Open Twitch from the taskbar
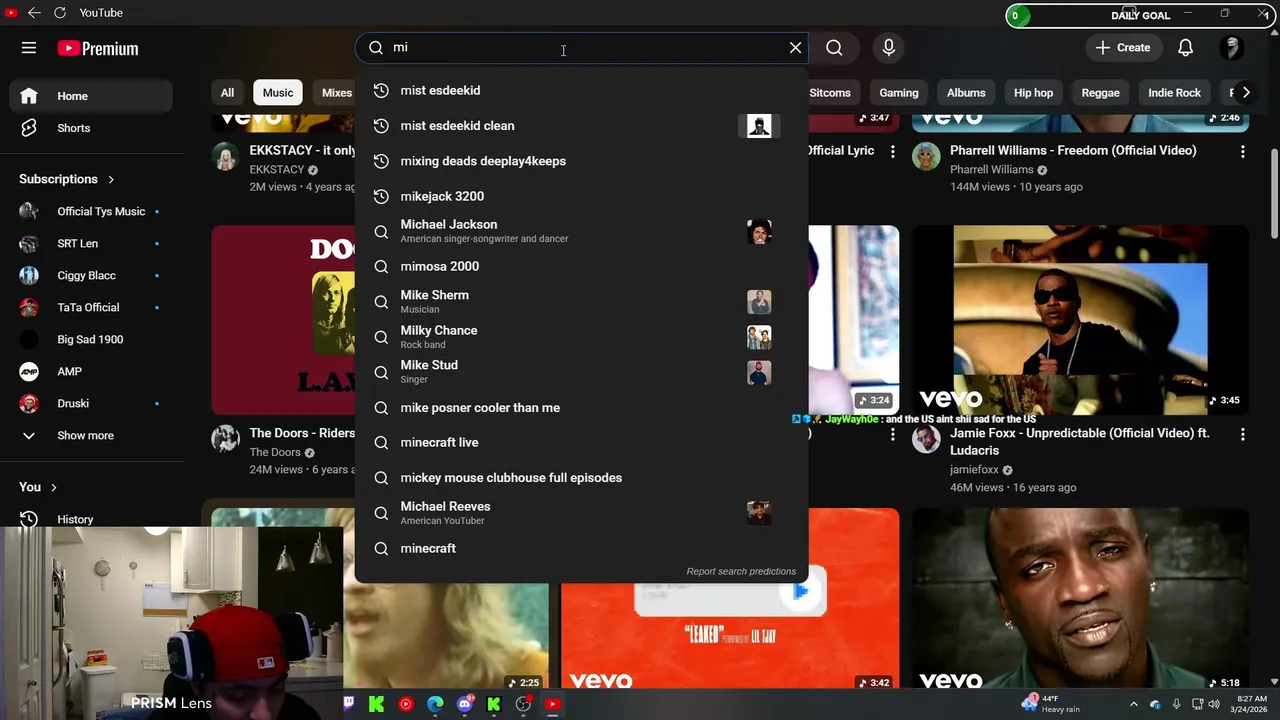The height and width of the screenshot is (720, 1280). coord(348,704)
